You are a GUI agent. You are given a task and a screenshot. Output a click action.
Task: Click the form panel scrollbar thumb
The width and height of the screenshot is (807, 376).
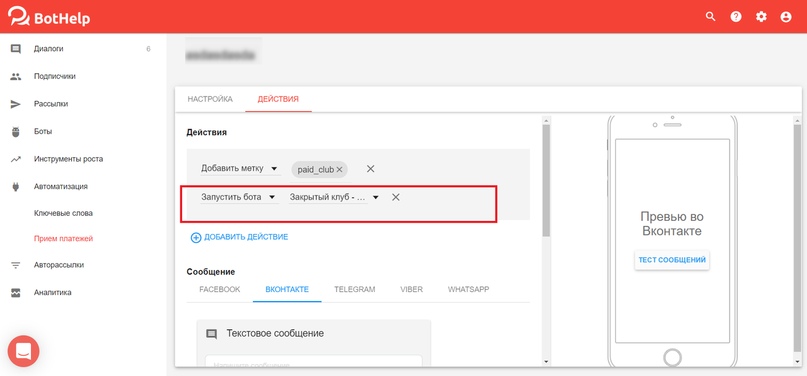[x=546, y=180]
